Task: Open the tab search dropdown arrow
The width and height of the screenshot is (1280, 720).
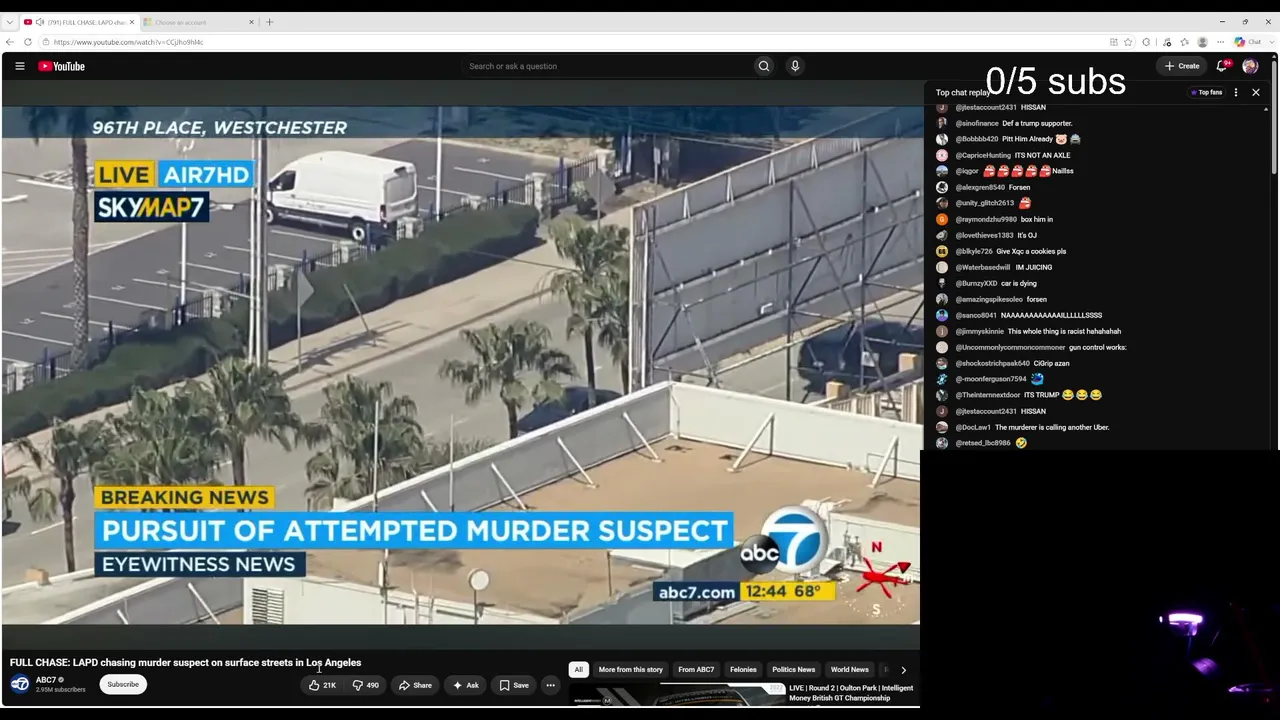Action: coord(9,22)
